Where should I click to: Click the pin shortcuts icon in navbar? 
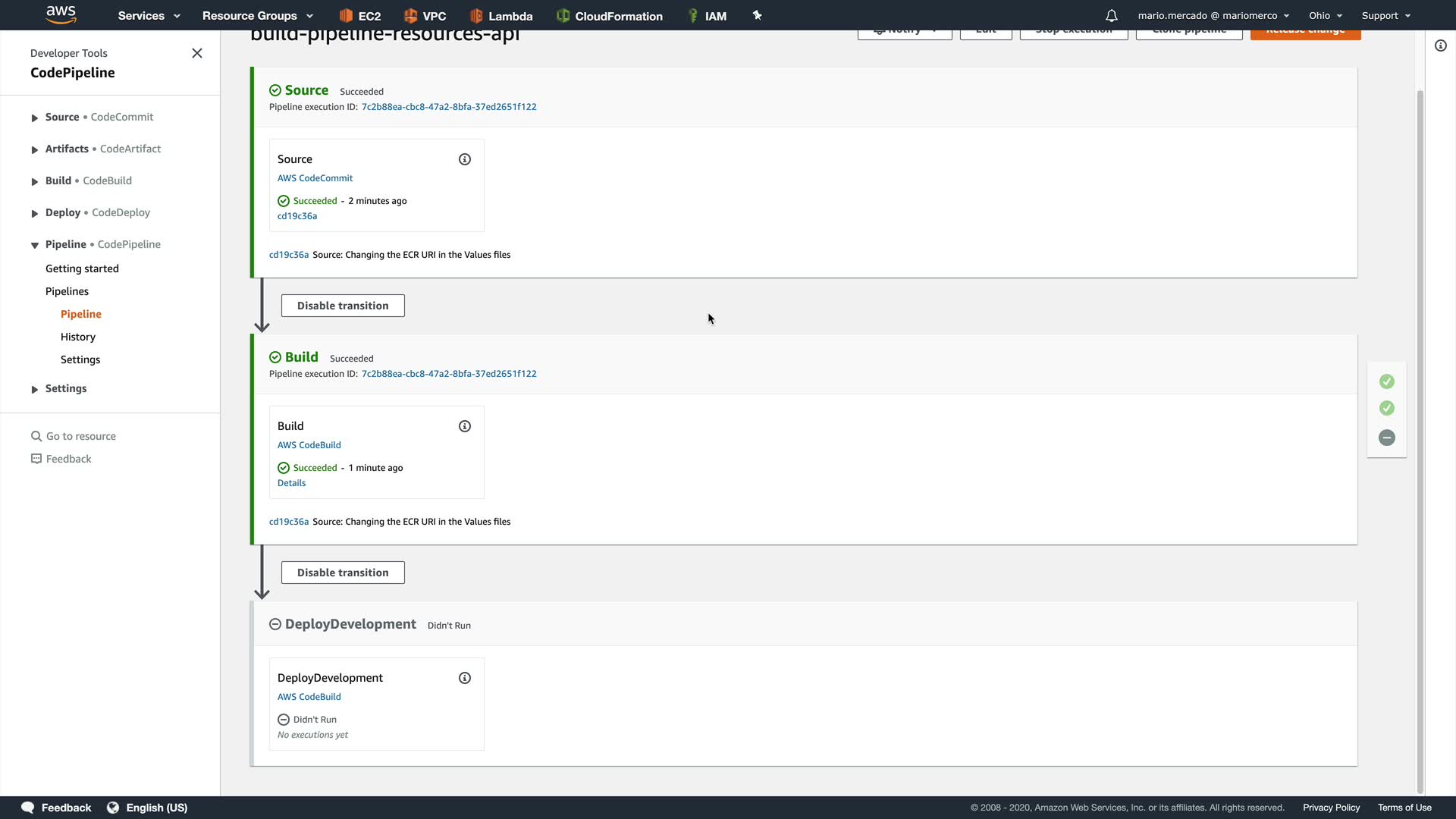click(x=757, y=15)
